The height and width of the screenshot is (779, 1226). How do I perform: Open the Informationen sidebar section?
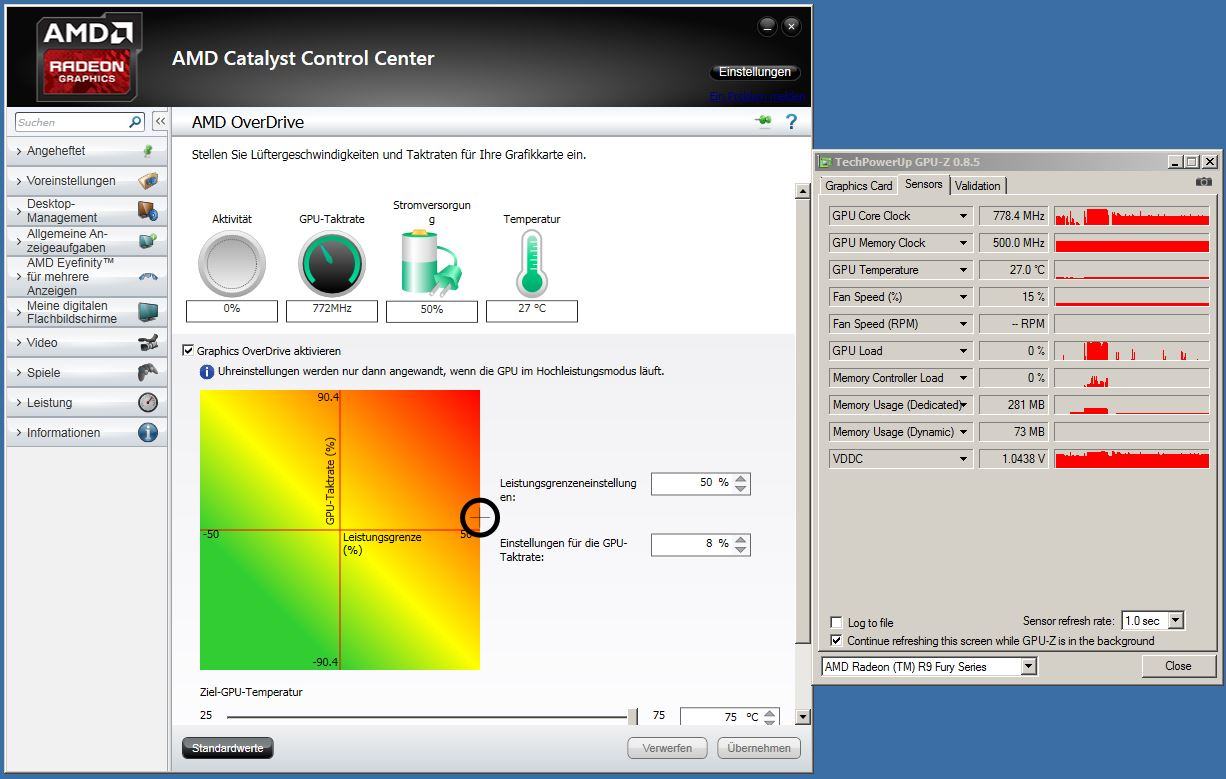point(87,433)
